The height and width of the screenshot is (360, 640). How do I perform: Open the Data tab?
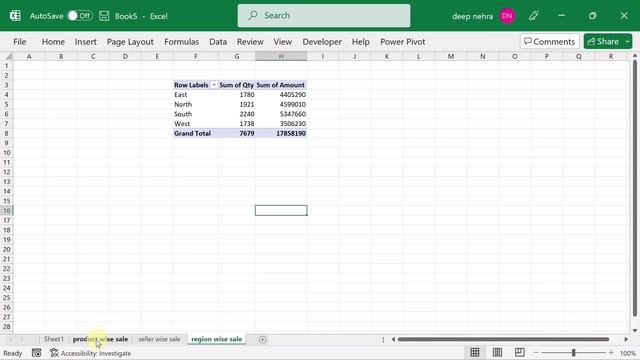pyautogui.click(x=218, y=42)
